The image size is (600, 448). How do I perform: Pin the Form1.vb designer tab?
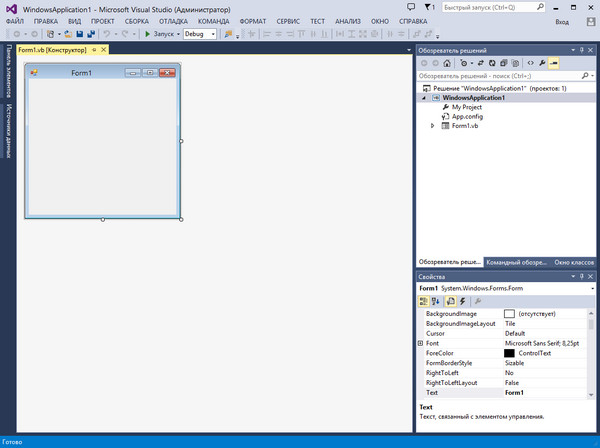coord(94,50)
